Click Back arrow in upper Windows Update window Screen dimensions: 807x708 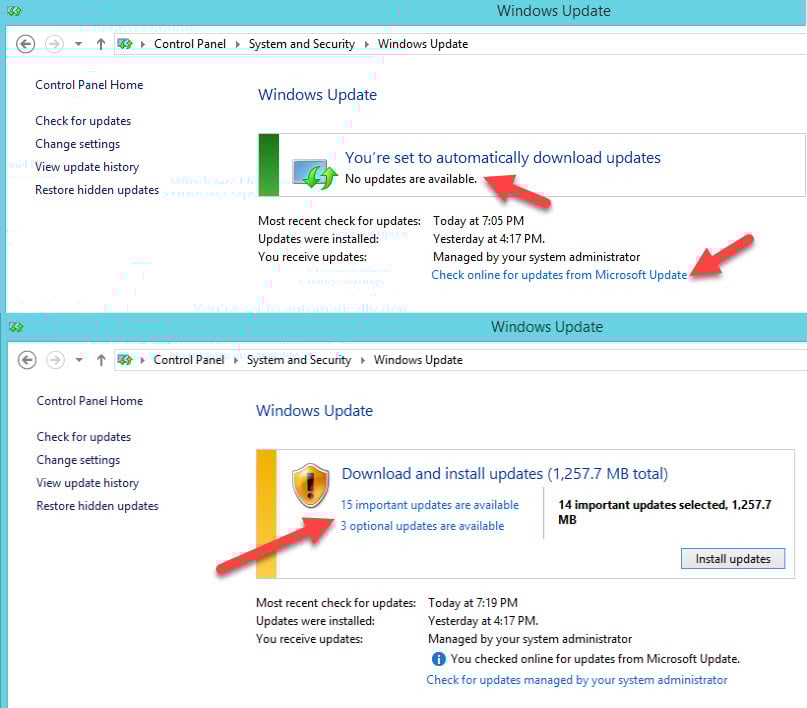pyautogui.click(x=25, y=44)
